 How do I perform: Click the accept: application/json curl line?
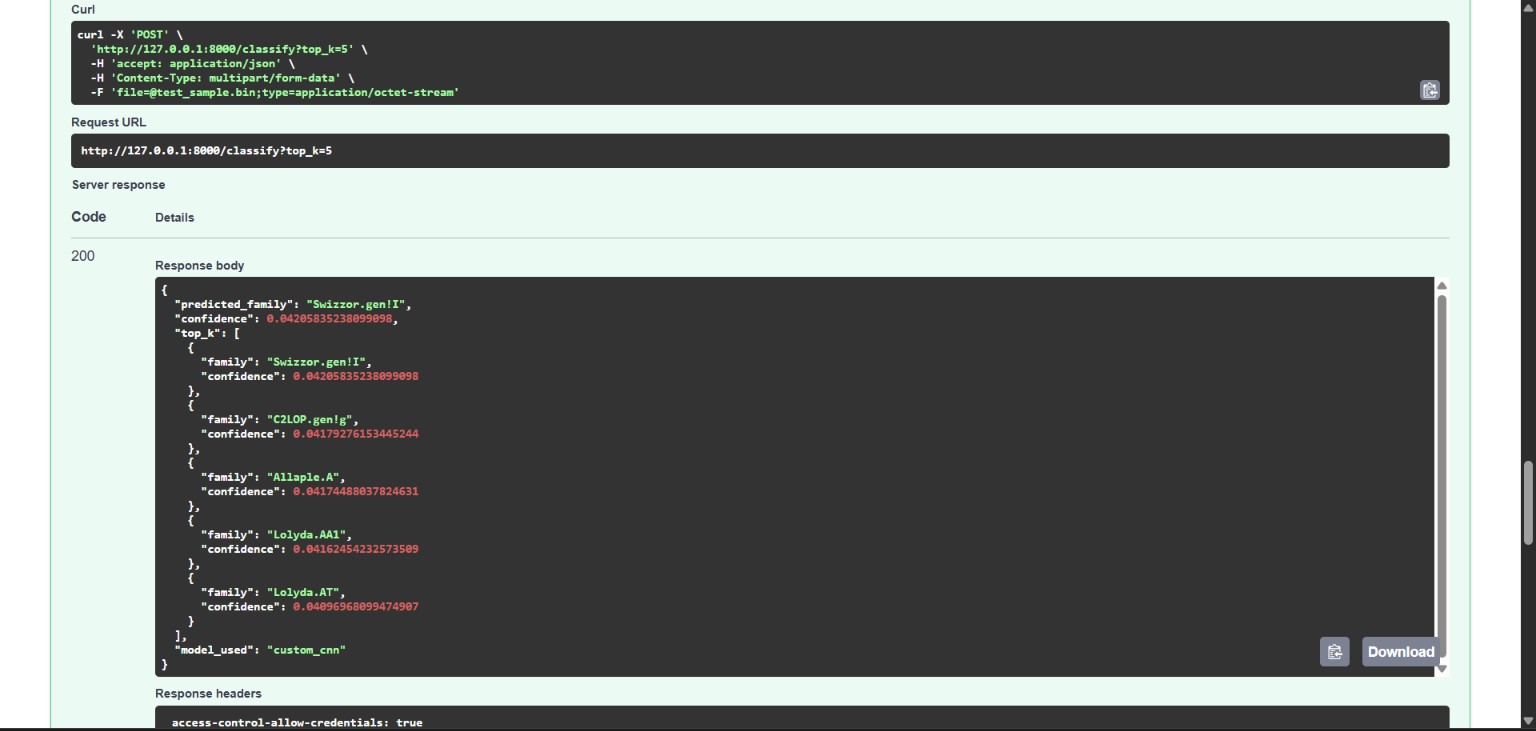tap(192, 63)
